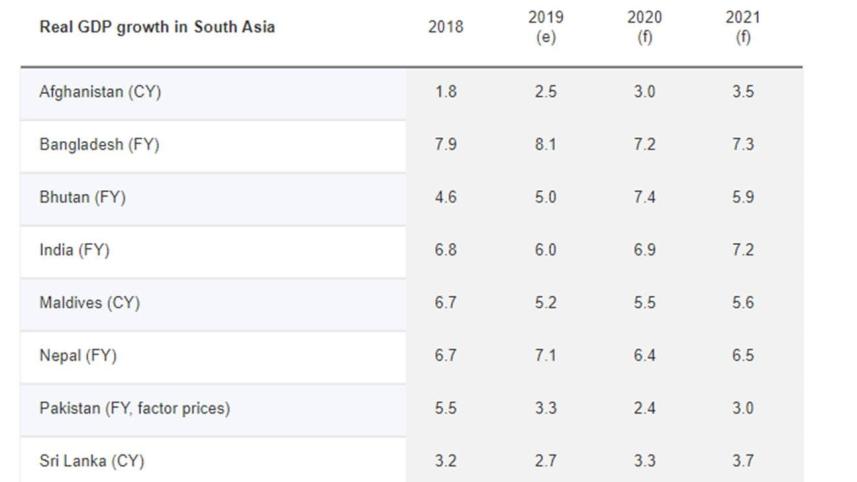The image size is (857, 482).
Task: Select the 2019 (e) column header
Action: 545,27
